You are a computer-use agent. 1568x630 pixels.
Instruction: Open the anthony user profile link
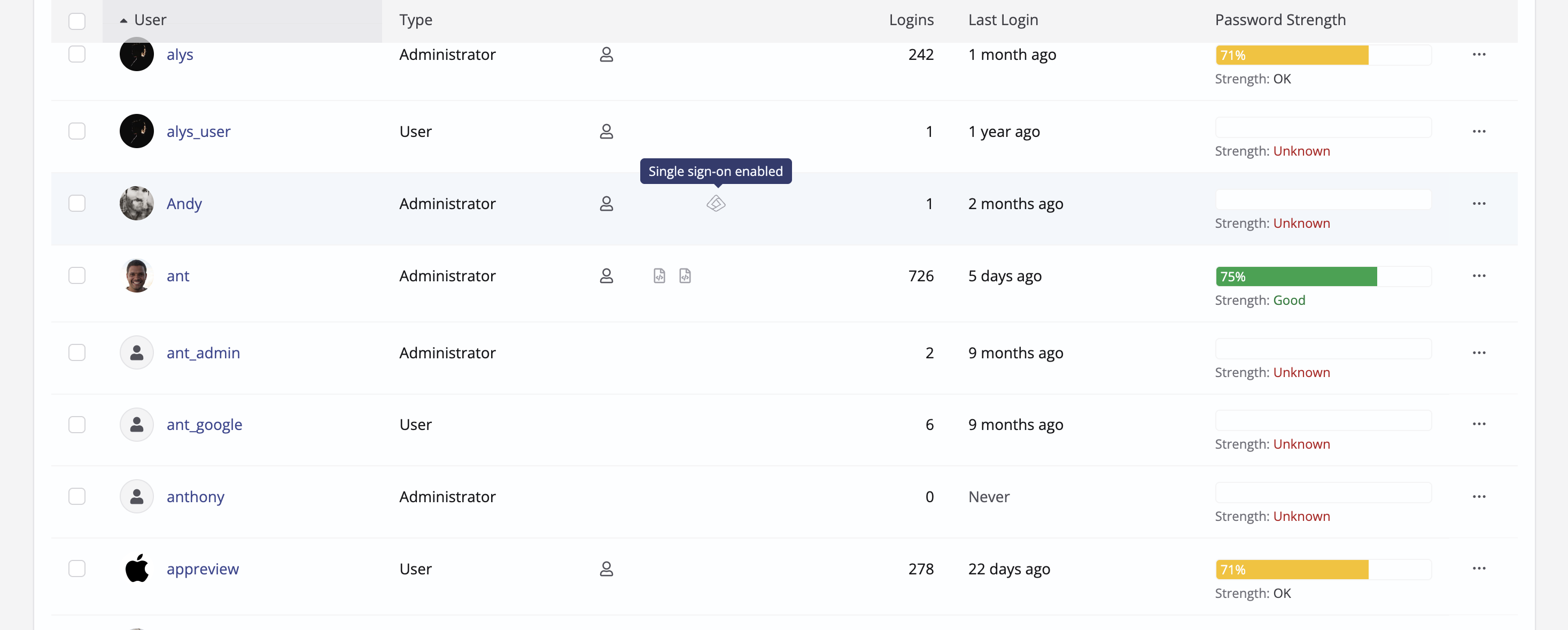(195, 496)
